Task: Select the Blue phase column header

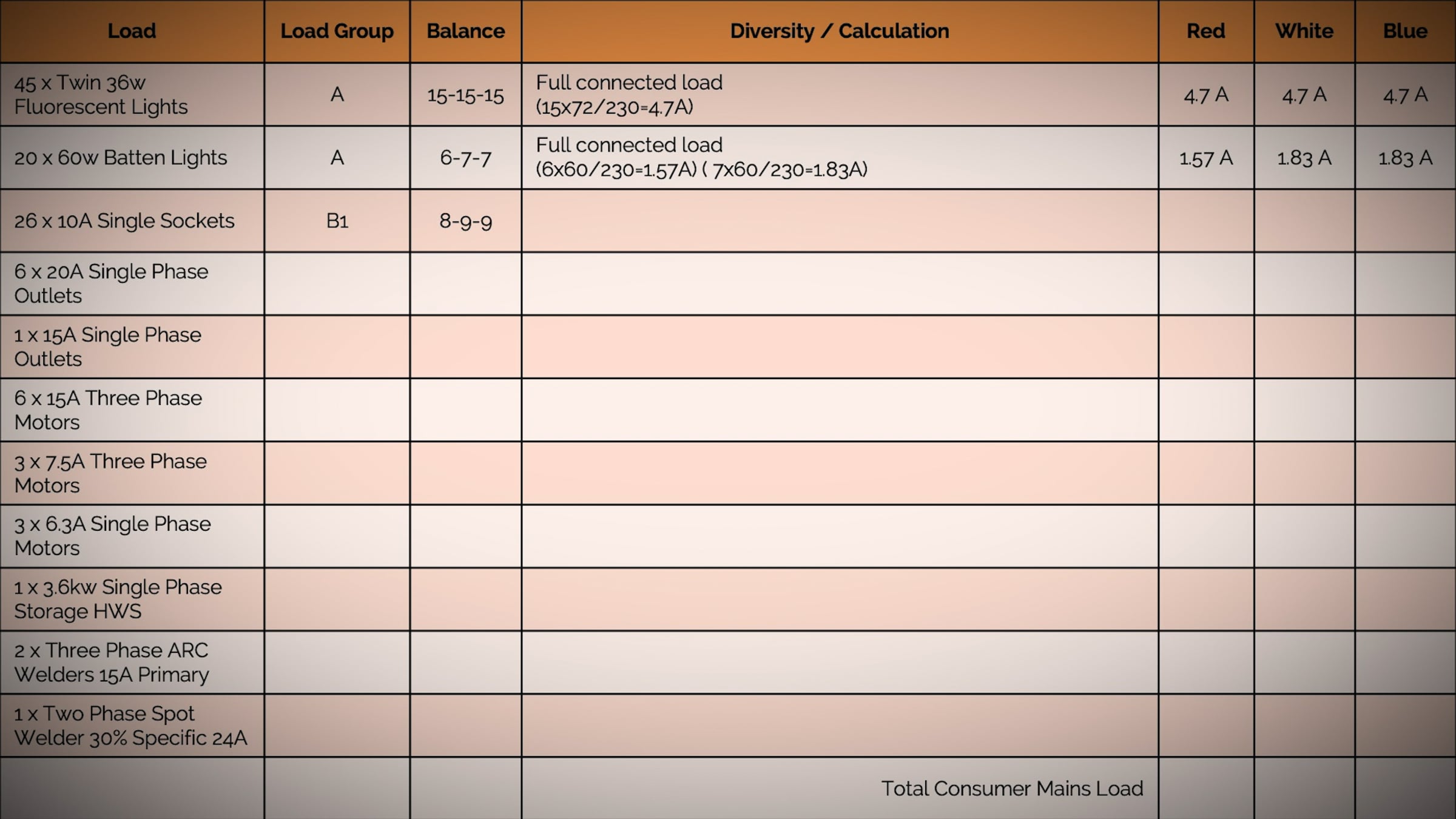Action: (1406, 31)
